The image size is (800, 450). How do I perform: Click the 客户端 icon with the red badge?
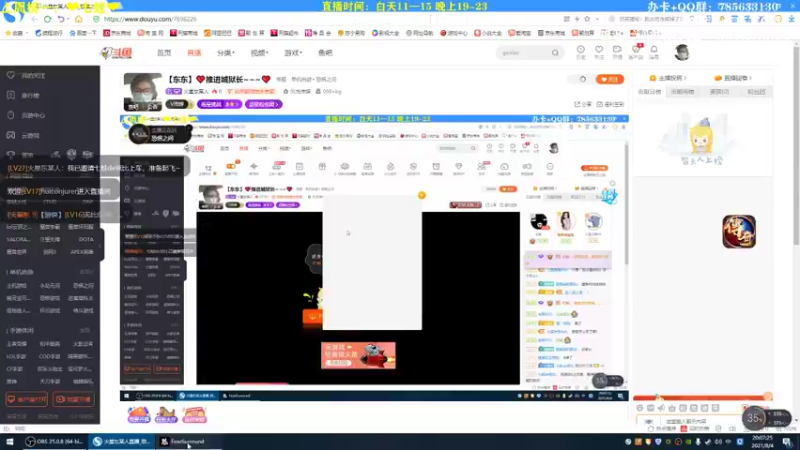636,52
